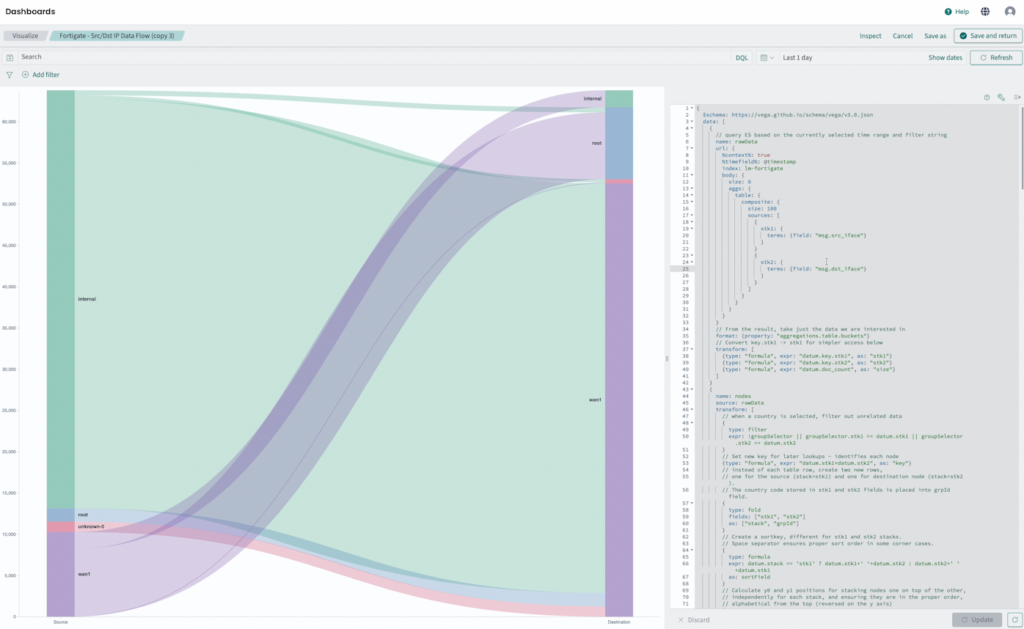Open the Vega debug wrench menu
The width and height of the screenshot is (1024, 629).
tap(1000, 97)
